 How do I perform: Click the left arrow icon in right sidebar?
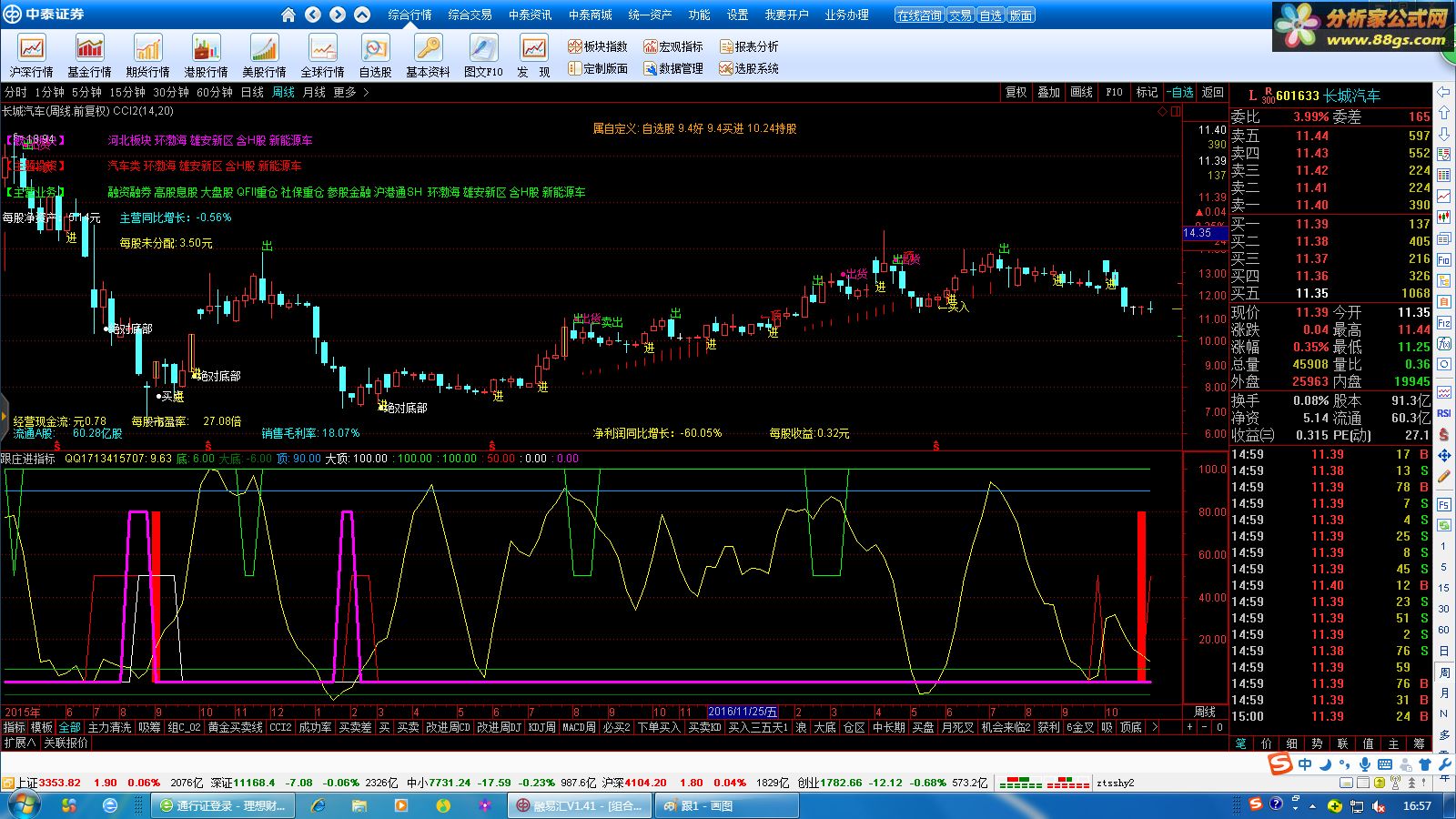pyautogui.click(x=1444, y=92)
